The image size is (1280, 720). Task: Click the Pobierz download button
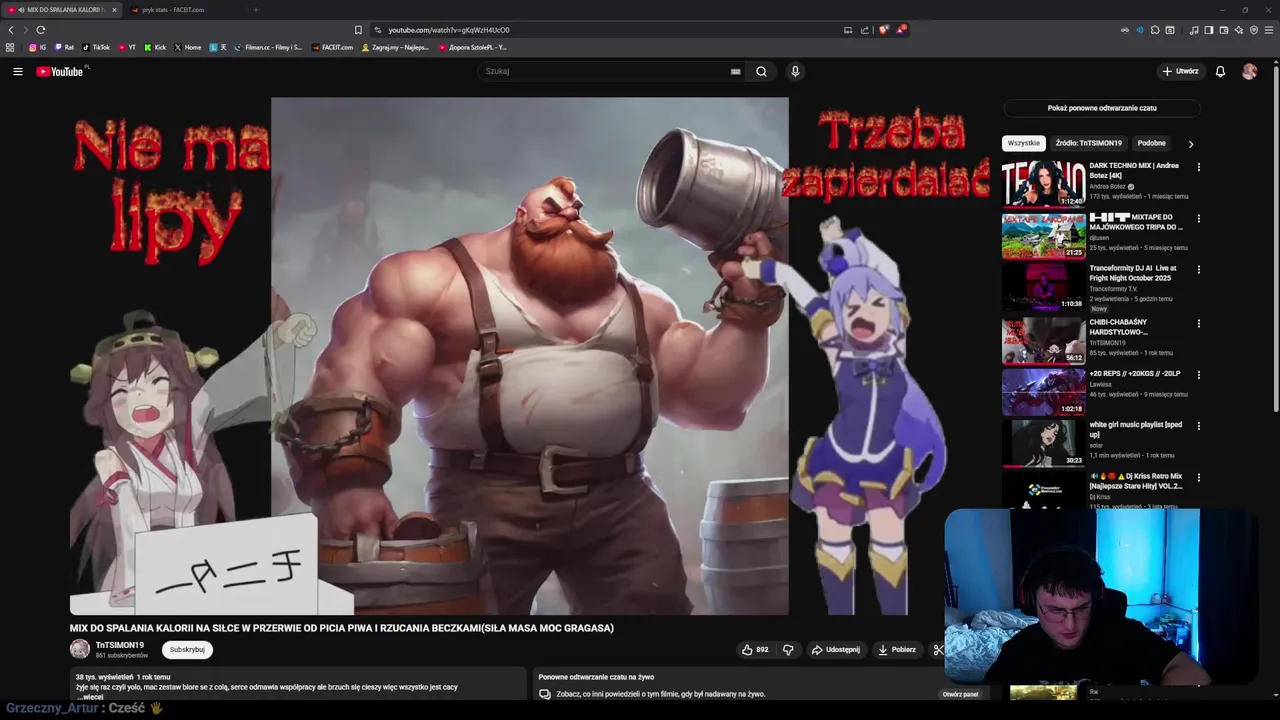897,650
